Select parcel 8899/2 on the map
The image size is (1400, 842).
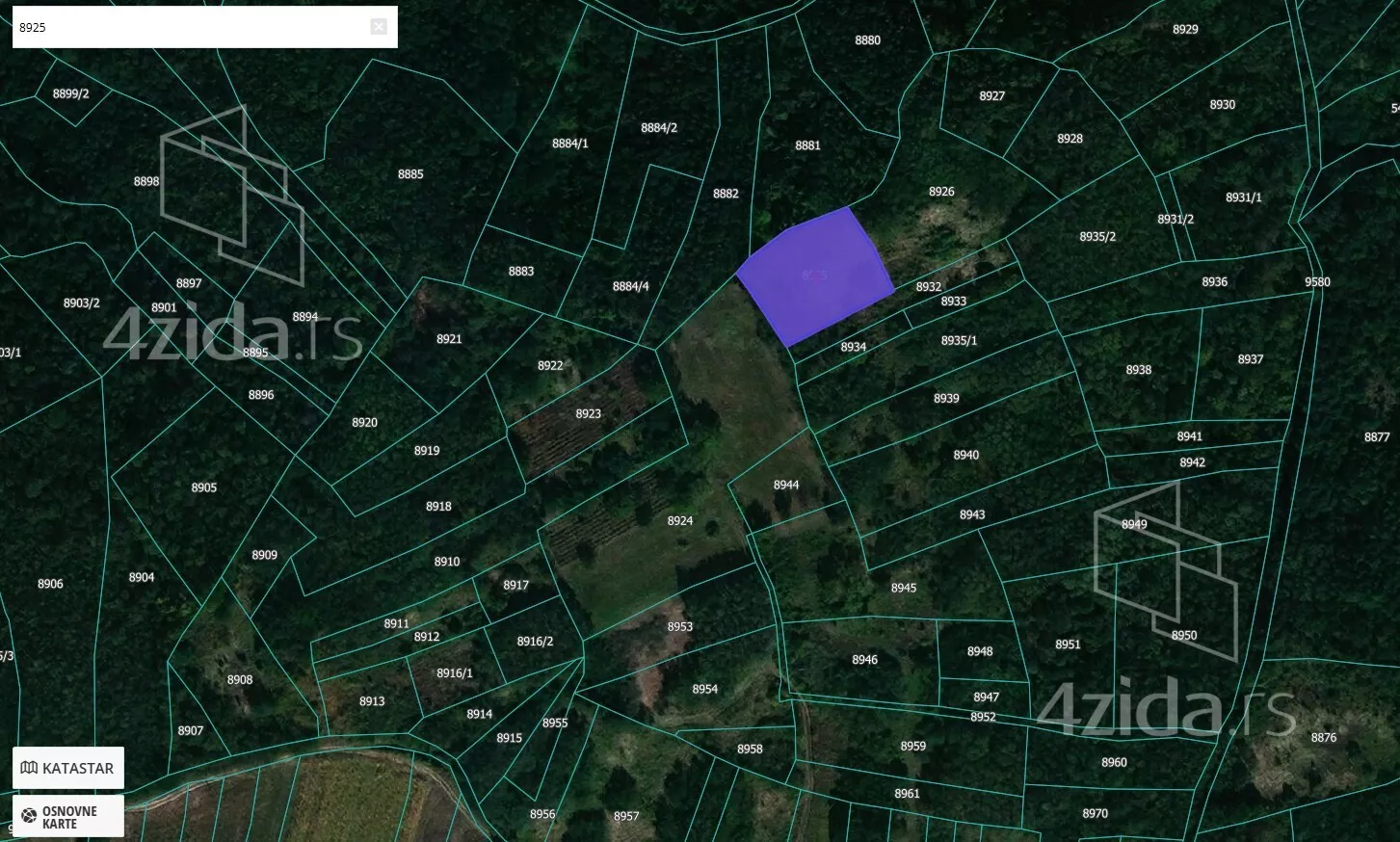(70, 93)
